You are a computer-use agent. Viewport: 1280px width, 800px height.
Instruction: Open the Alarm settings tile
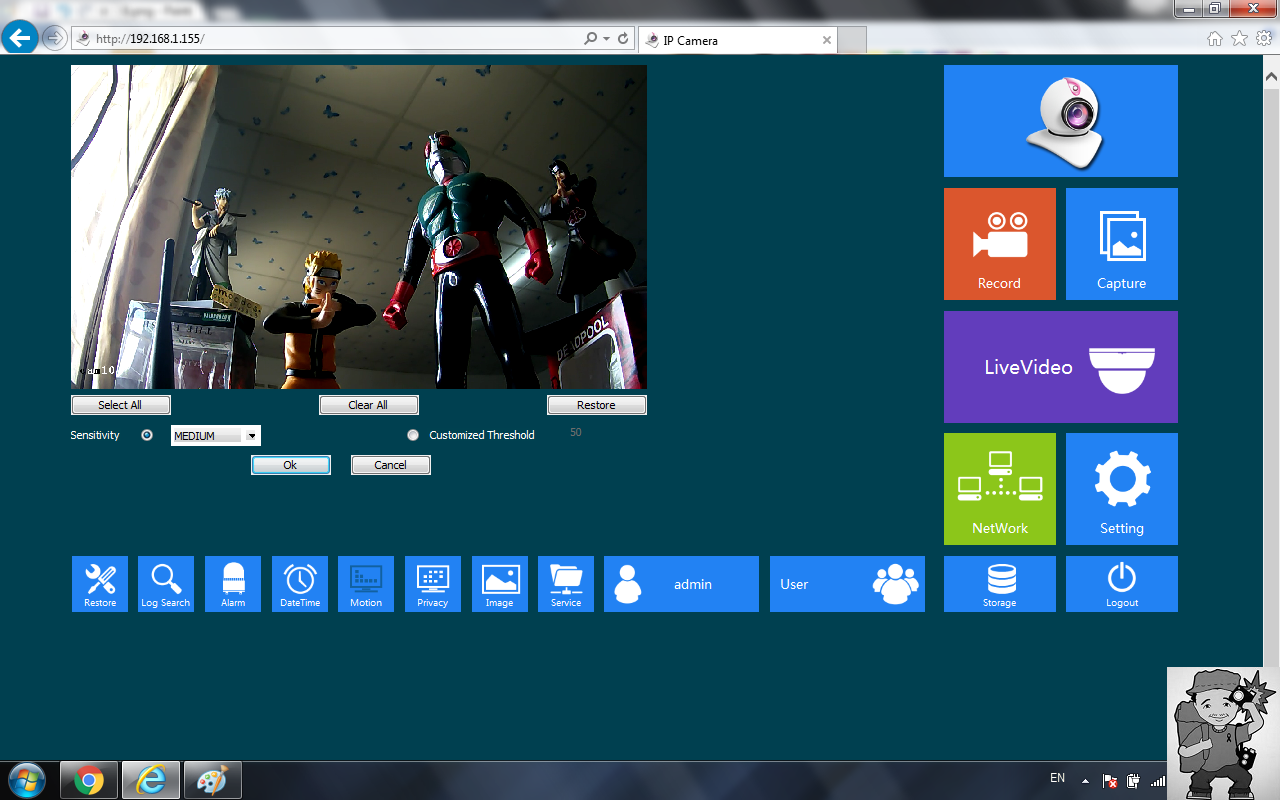pos(233,584)
